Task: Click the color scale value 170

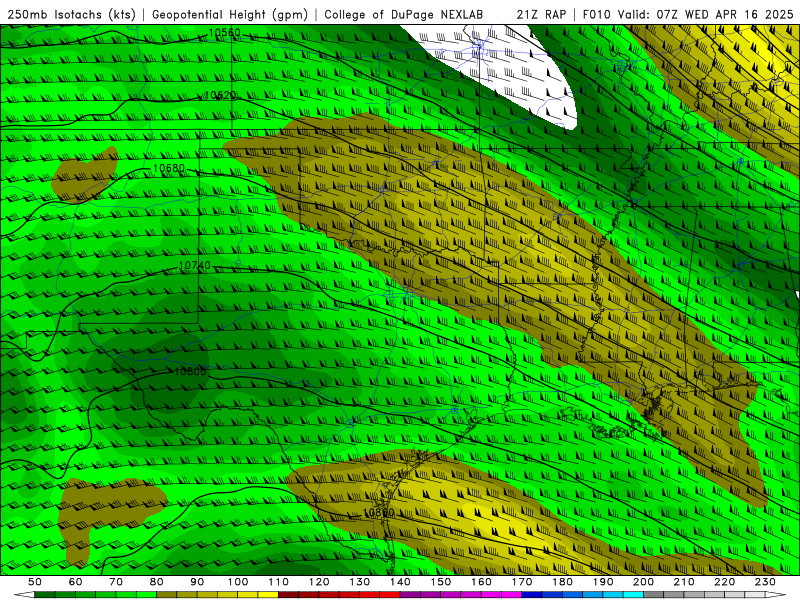Action: click(x=522, y=582)
